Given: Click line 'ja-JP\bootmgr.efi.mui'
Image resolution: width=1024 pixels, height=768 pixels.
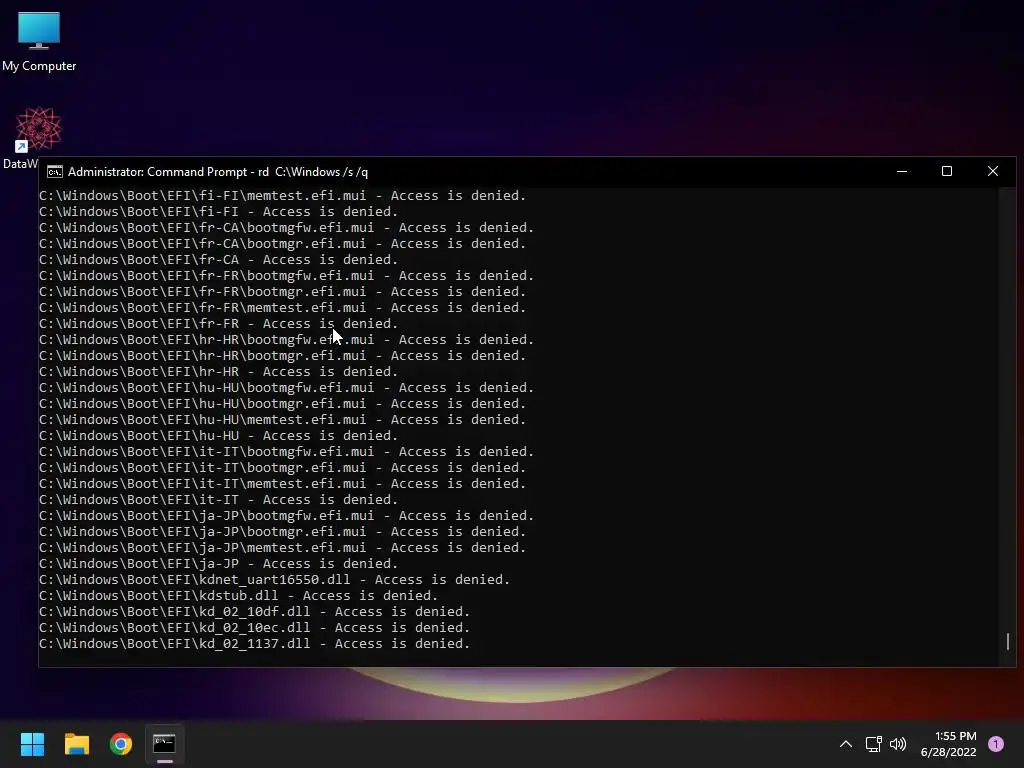Looking at the screenshot, I should [x=283, y=532].
